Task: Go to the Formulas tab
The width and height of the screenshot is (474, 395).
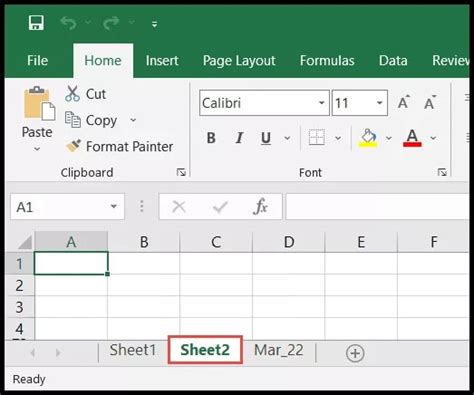Action: click(x=327, y=61)
